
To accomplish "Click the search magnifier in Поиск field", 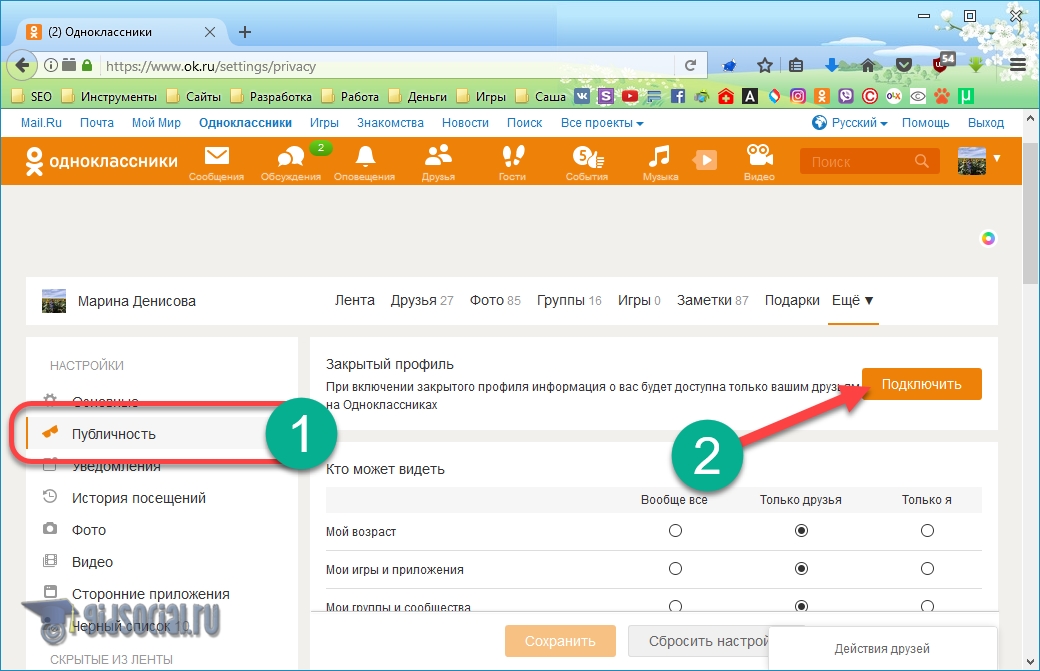I will coord(921,161).
